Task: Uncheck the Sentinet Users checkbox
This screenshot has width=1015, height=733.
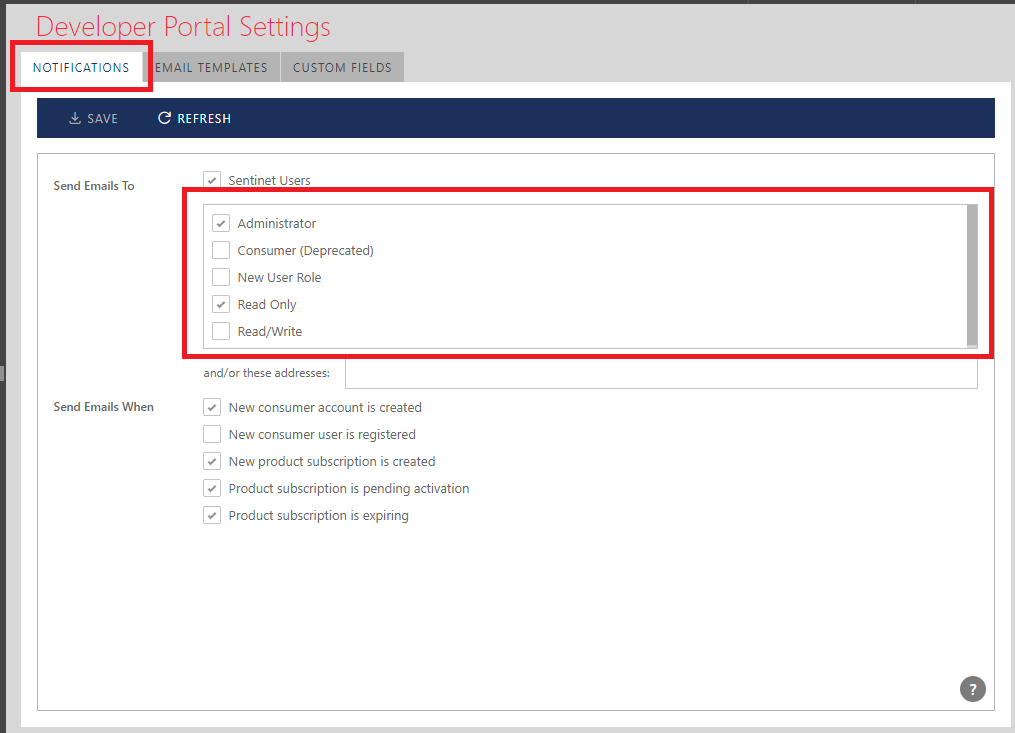Action: click(x=212, y=181)
